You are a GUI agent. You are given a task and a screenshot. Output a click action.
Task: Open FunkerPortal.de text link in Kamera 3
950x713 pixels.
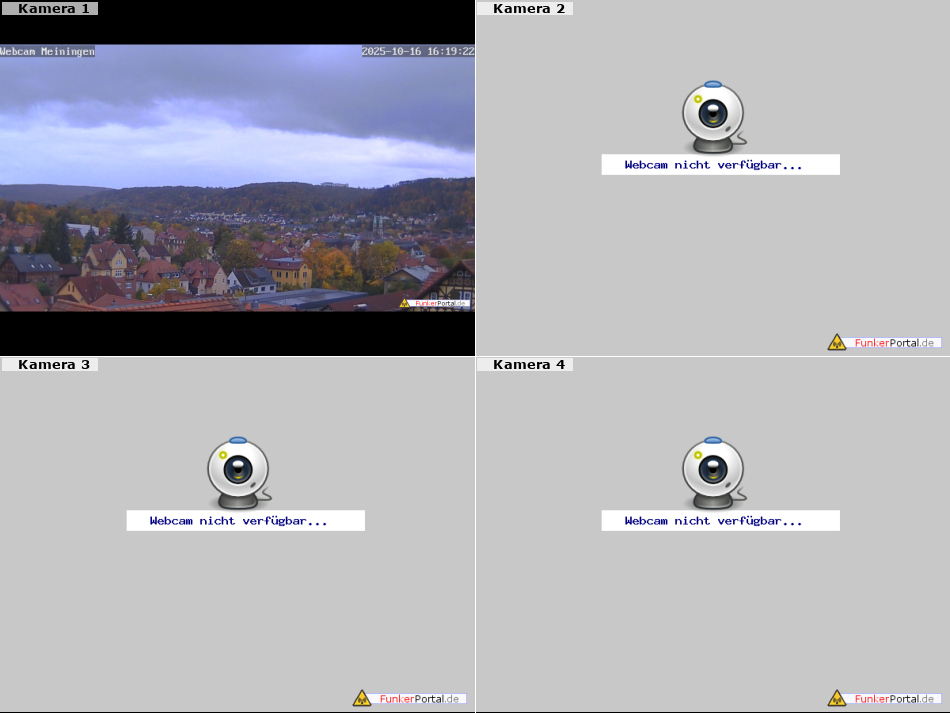pyautogui.click(x=420, y=698)
